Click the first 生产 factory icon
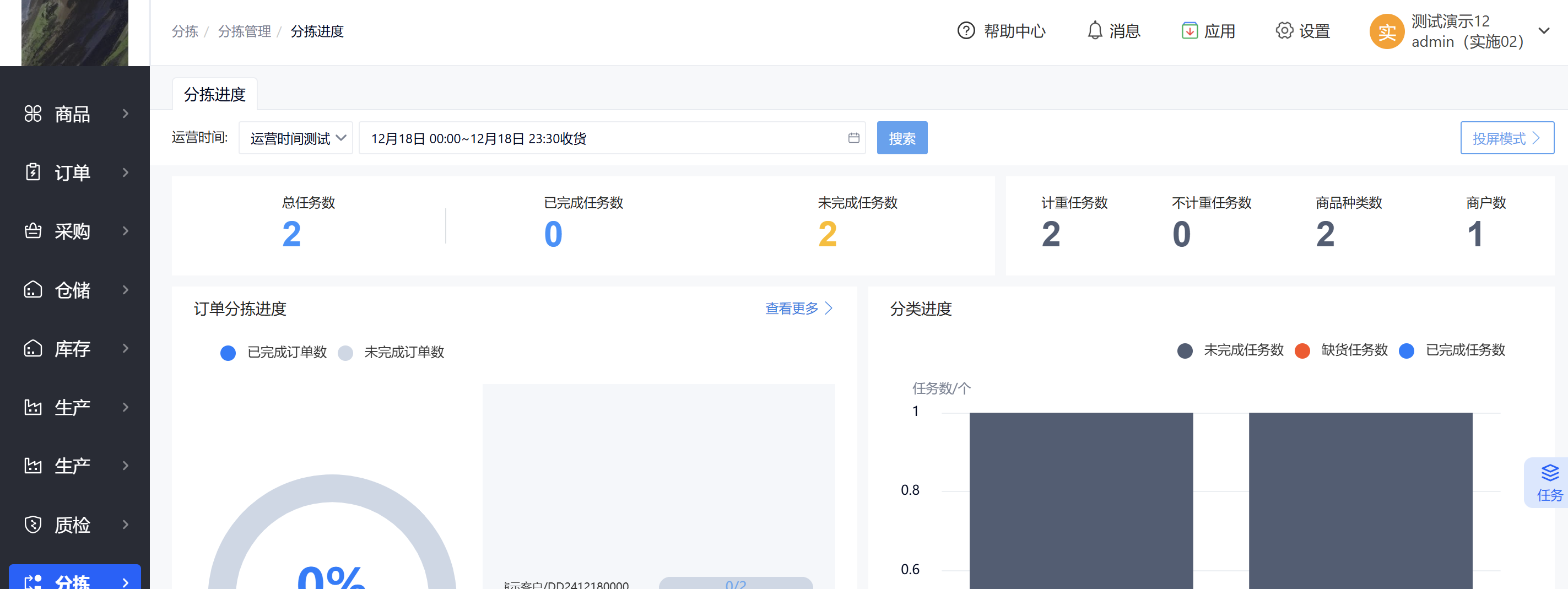The width and height of the screenshot is (1568, 589). click(x=33, y=407)
